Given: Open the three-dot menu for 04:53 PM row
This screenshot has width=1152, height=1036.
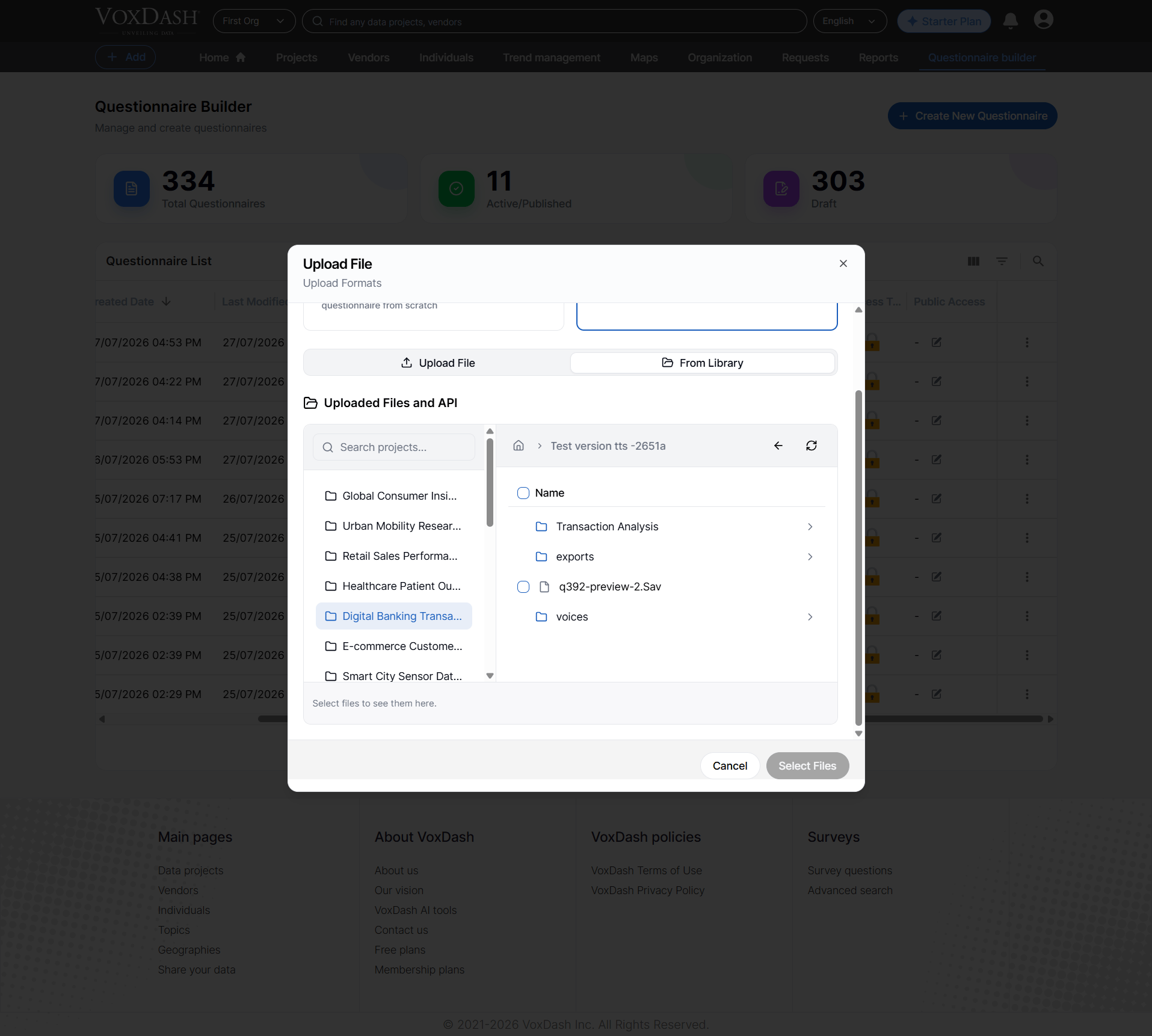Looking at the screenshot, I should [x=1027, y=342].
